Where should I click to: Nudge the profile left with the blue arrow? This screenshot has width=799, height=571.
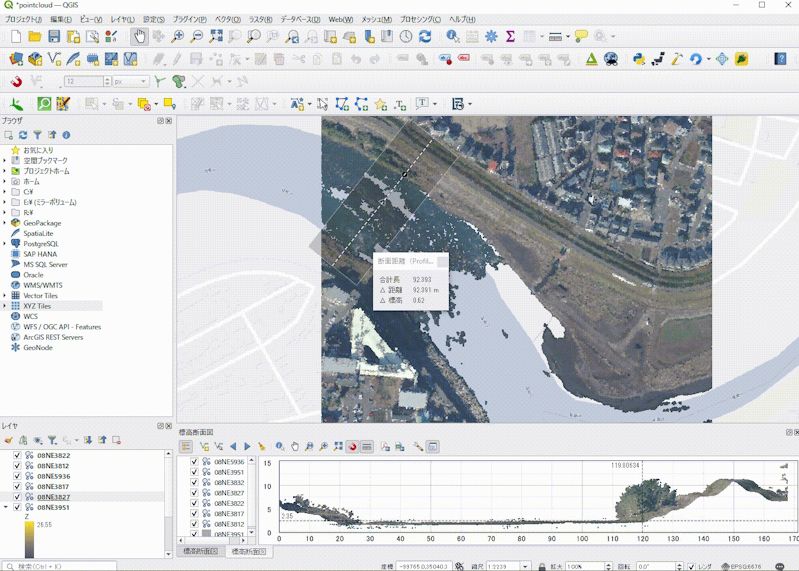[x=233, y=447]
